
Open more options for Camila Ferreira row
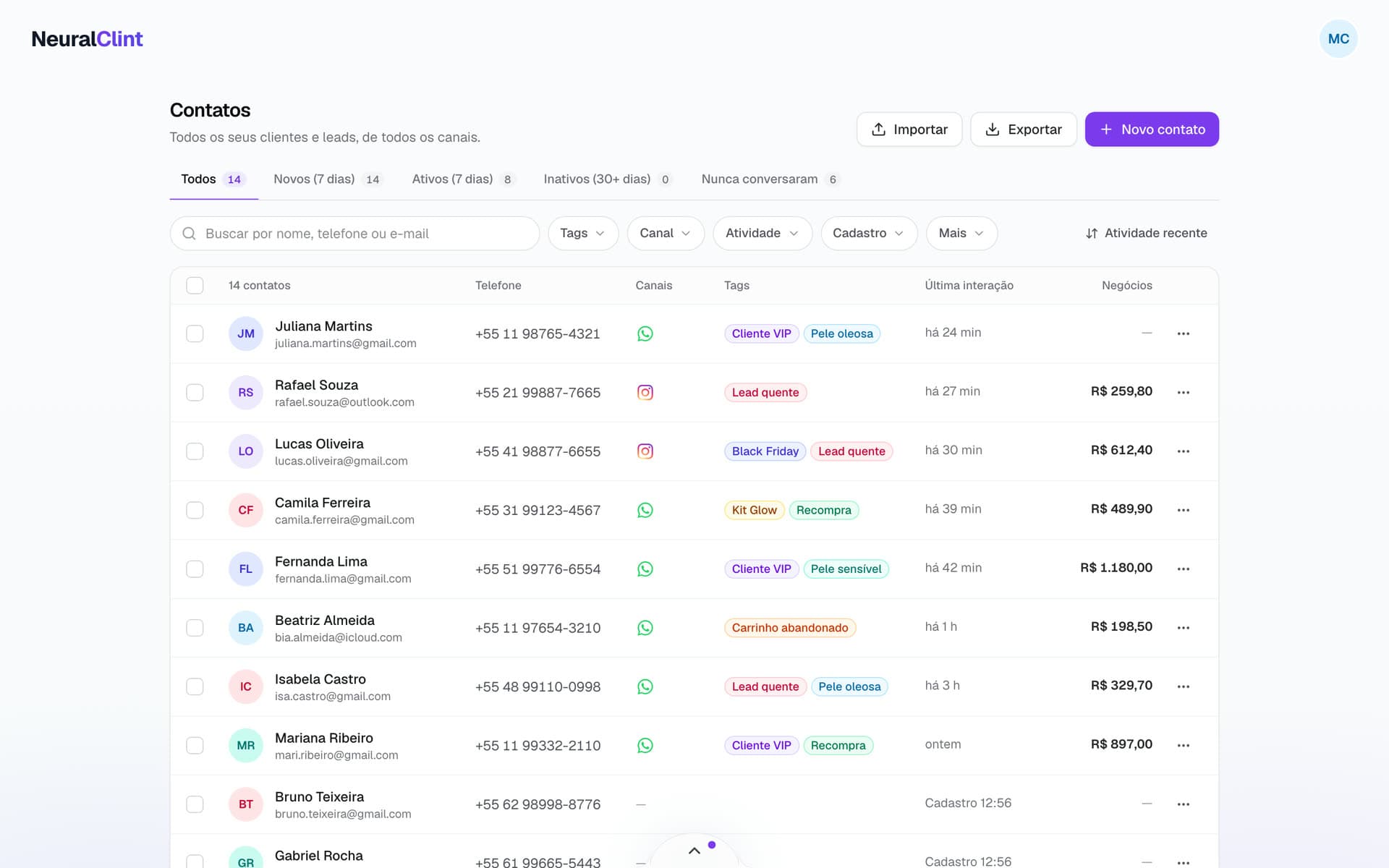[x=1183, y=510]
